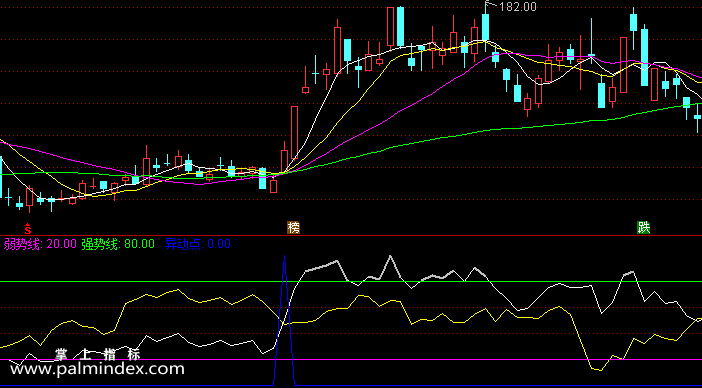This screenshot has height=388, width=702.
Task: Select the tall red breakout candle below 榜 surge
Action: 294,132
